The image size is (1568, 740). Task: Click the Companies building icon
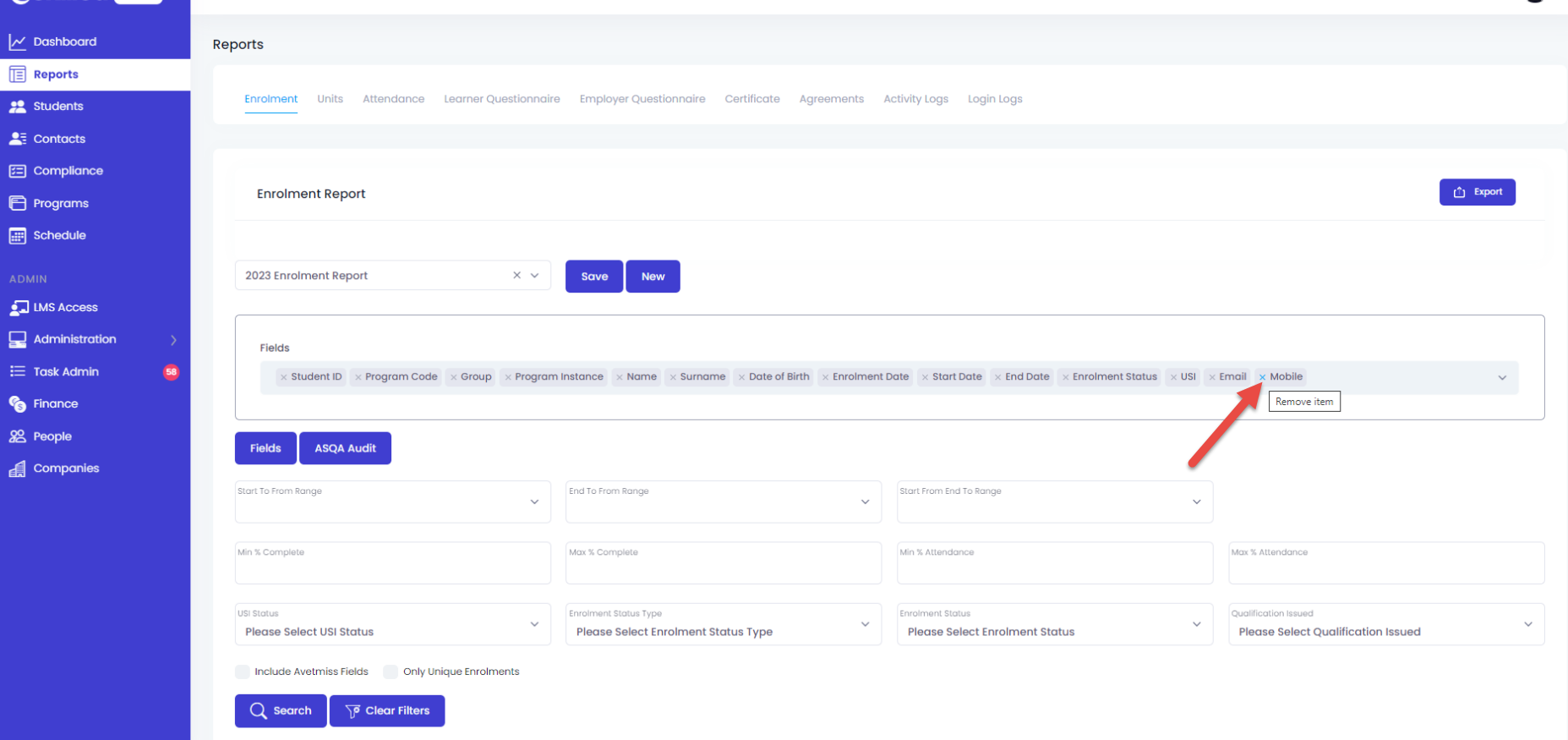17,469
